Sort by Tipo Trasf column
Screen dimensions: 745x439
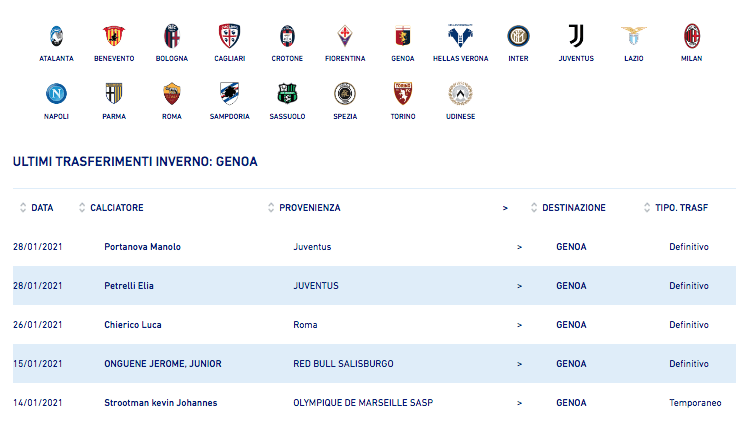[681, 208]
